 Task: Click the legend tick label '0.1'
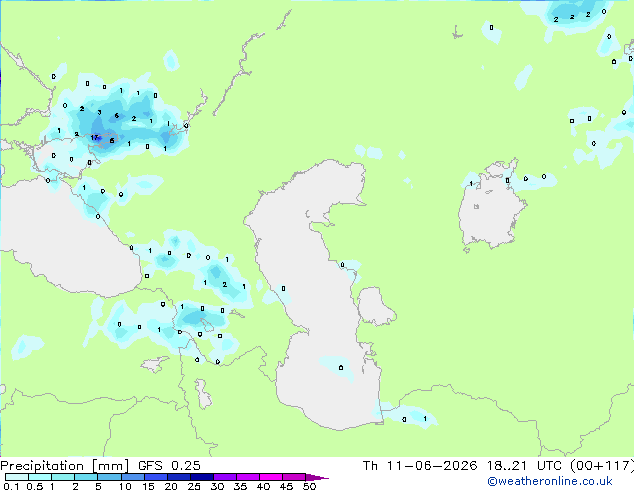click(11, 486)
